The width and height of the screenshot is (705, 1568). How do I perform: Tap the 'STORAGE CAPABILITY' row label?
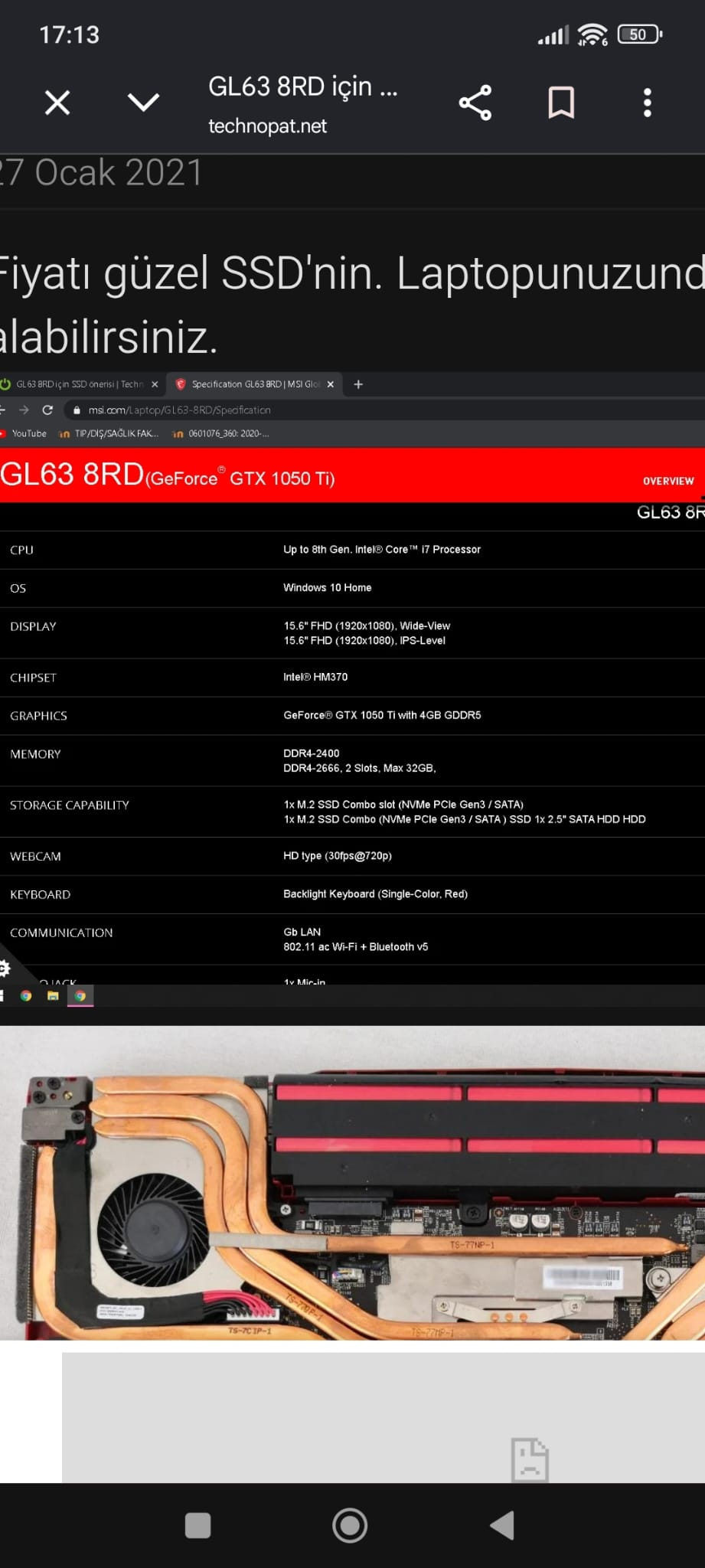coord(70,805)
